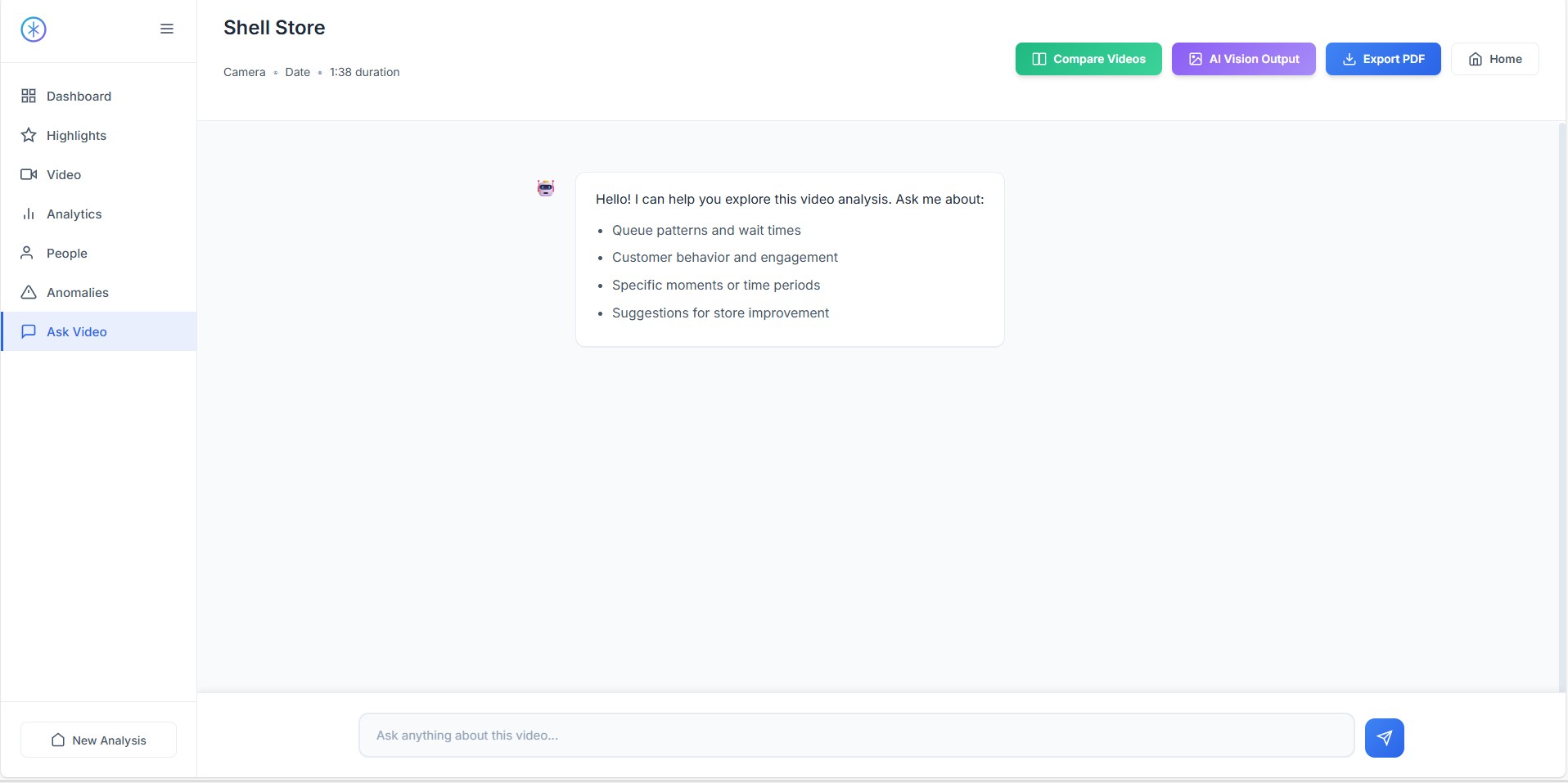This screenshot has height=783, width=1568.
Task: Open the Highlights menu item
Action: pos(76,136)
